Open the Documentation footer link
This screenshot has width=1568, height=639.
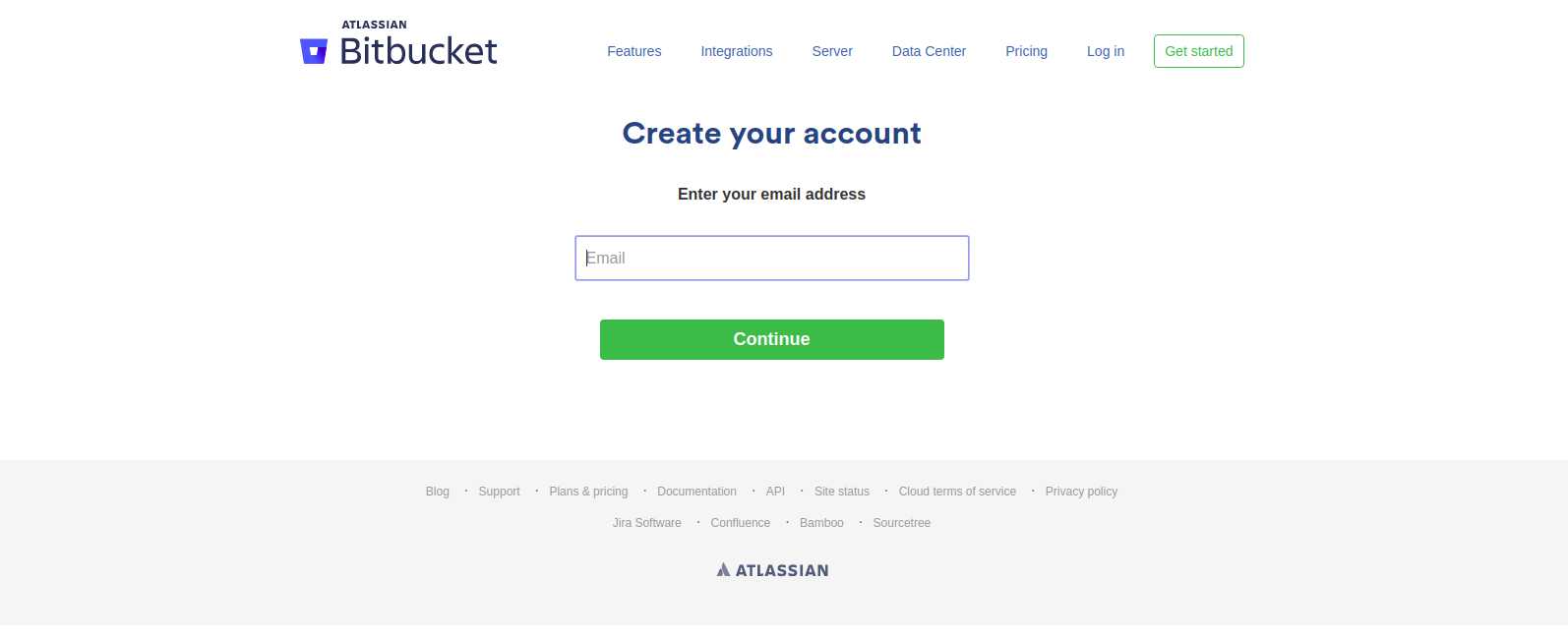[x=696, y=492]
